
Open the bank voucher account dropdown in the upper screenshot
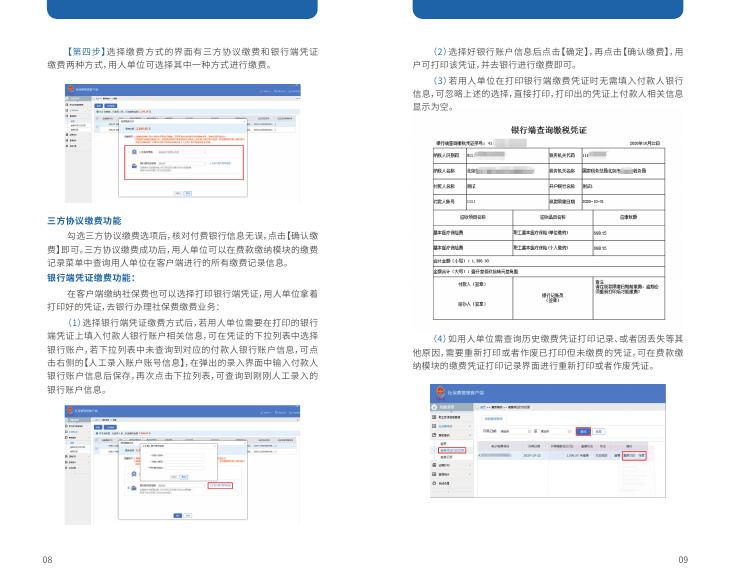tap(182, 163)
